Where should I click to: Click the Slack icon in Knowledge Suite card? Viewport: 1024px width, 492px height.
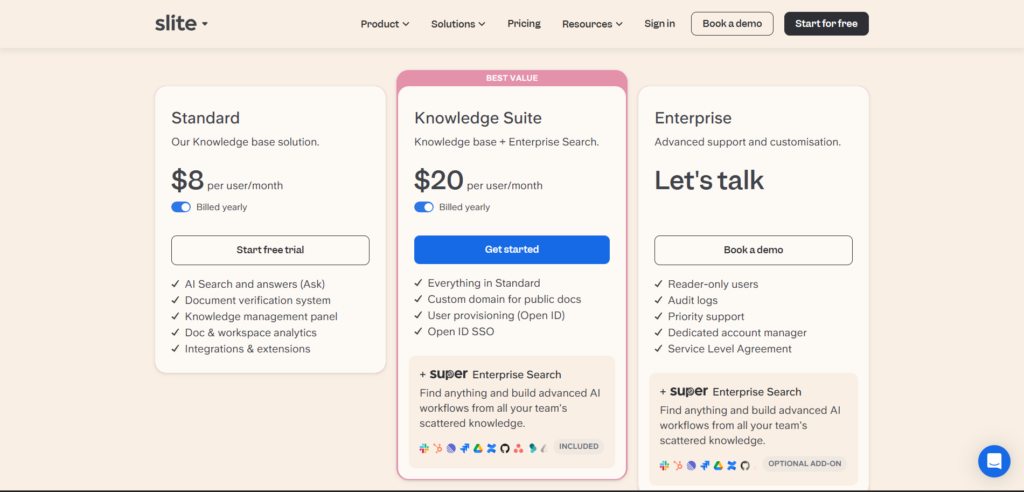424,448
